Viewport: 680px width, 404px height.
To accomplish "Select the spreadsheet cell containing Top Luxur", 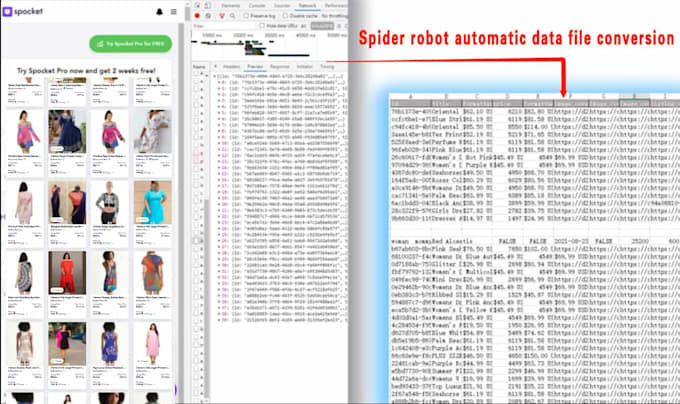I will click(x=446, y=386).
